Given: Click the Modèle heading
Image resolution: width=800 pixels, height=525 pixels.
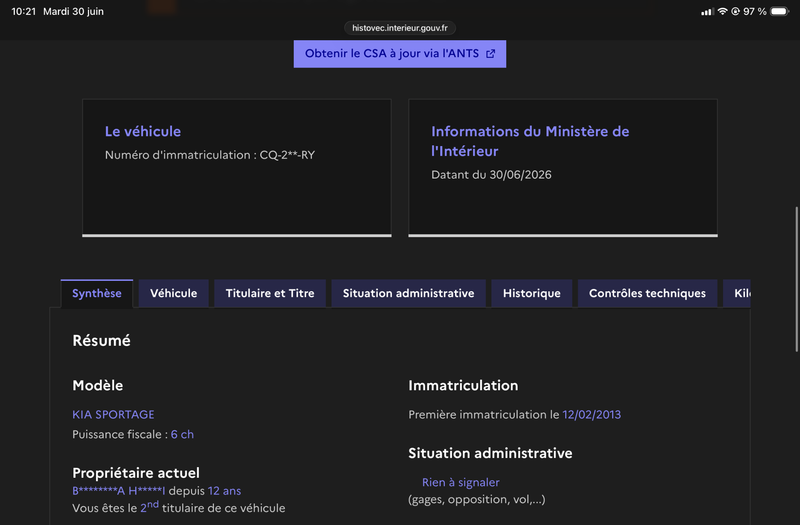Looking at the screenshot, I should click(x=97, y=385).
